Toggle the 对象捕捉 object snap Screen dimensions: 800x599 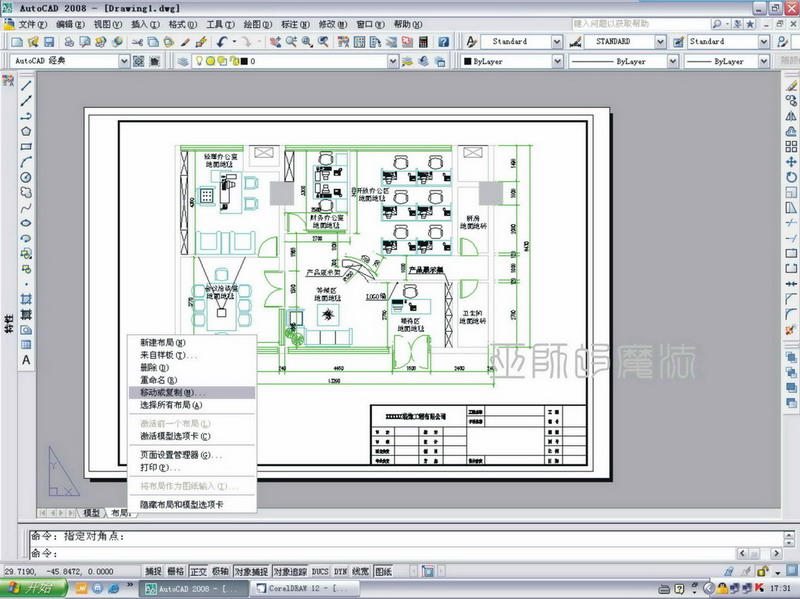click(252, 571)
